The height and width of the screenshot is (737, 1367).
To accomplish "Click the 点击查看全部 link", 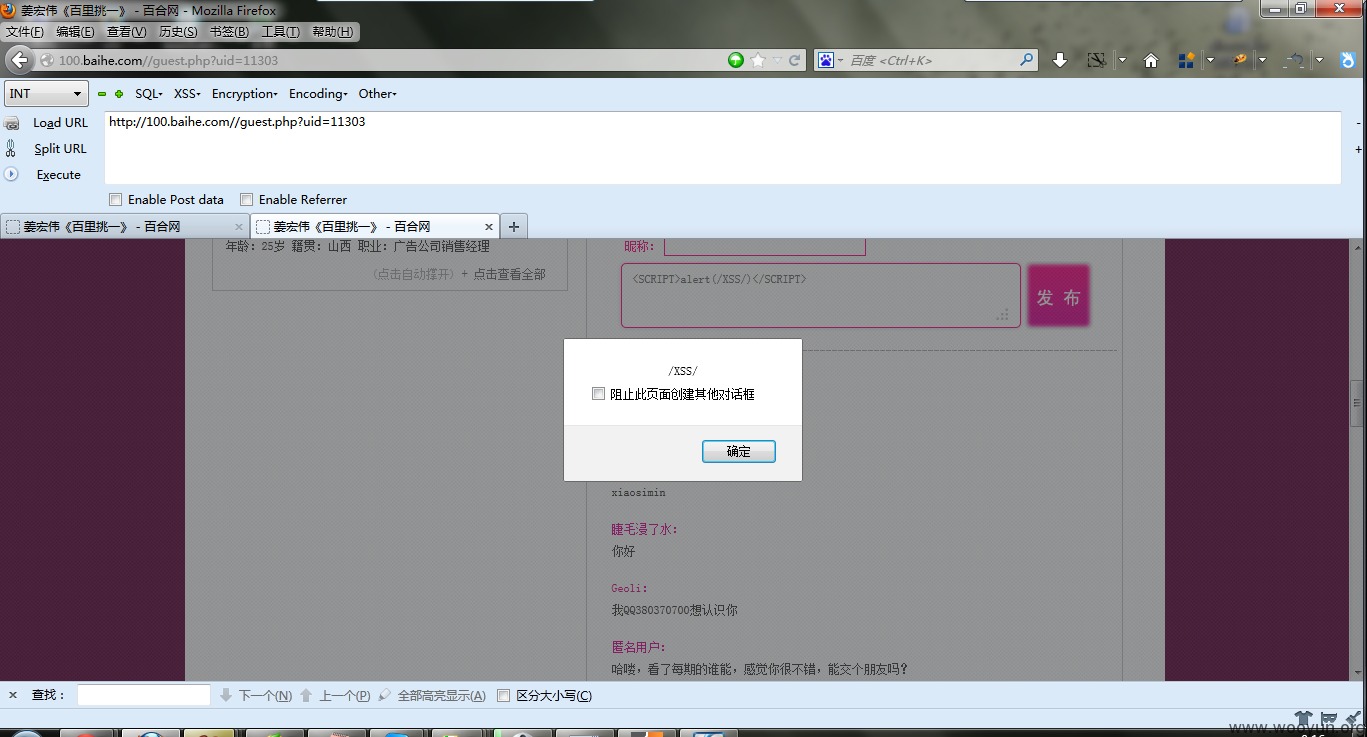I will tap(509, 274).
